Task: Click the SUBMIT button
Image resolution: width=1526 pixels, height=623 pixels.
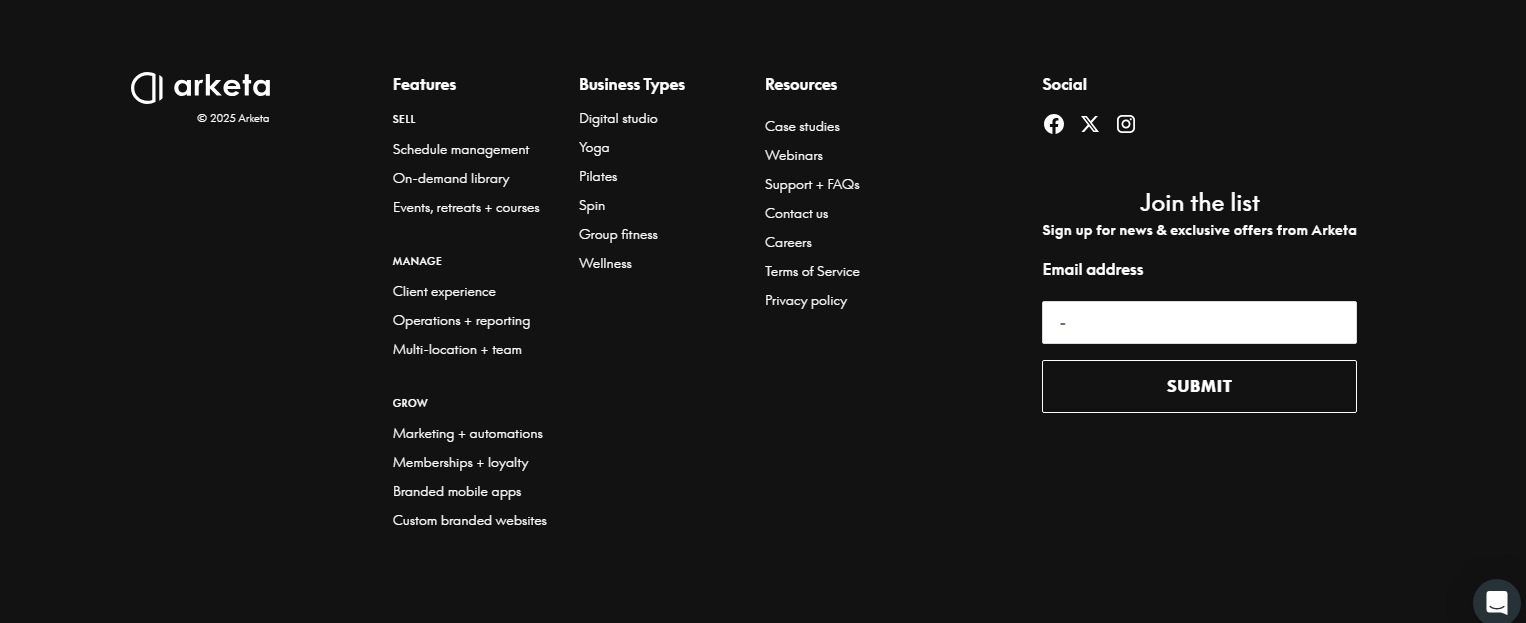Action: coord(1199,386)
